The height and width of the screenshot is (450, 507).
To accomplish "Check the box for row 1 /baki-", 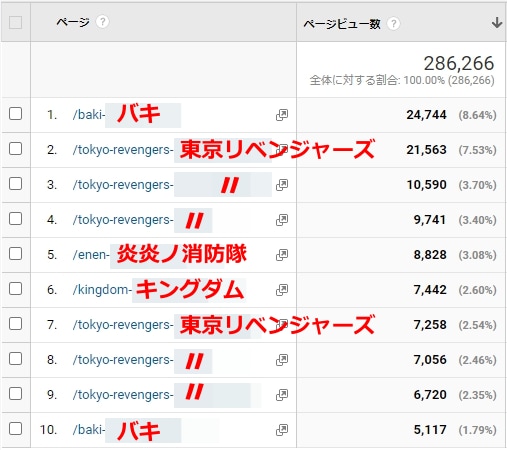I will click(x=15, y=114).
